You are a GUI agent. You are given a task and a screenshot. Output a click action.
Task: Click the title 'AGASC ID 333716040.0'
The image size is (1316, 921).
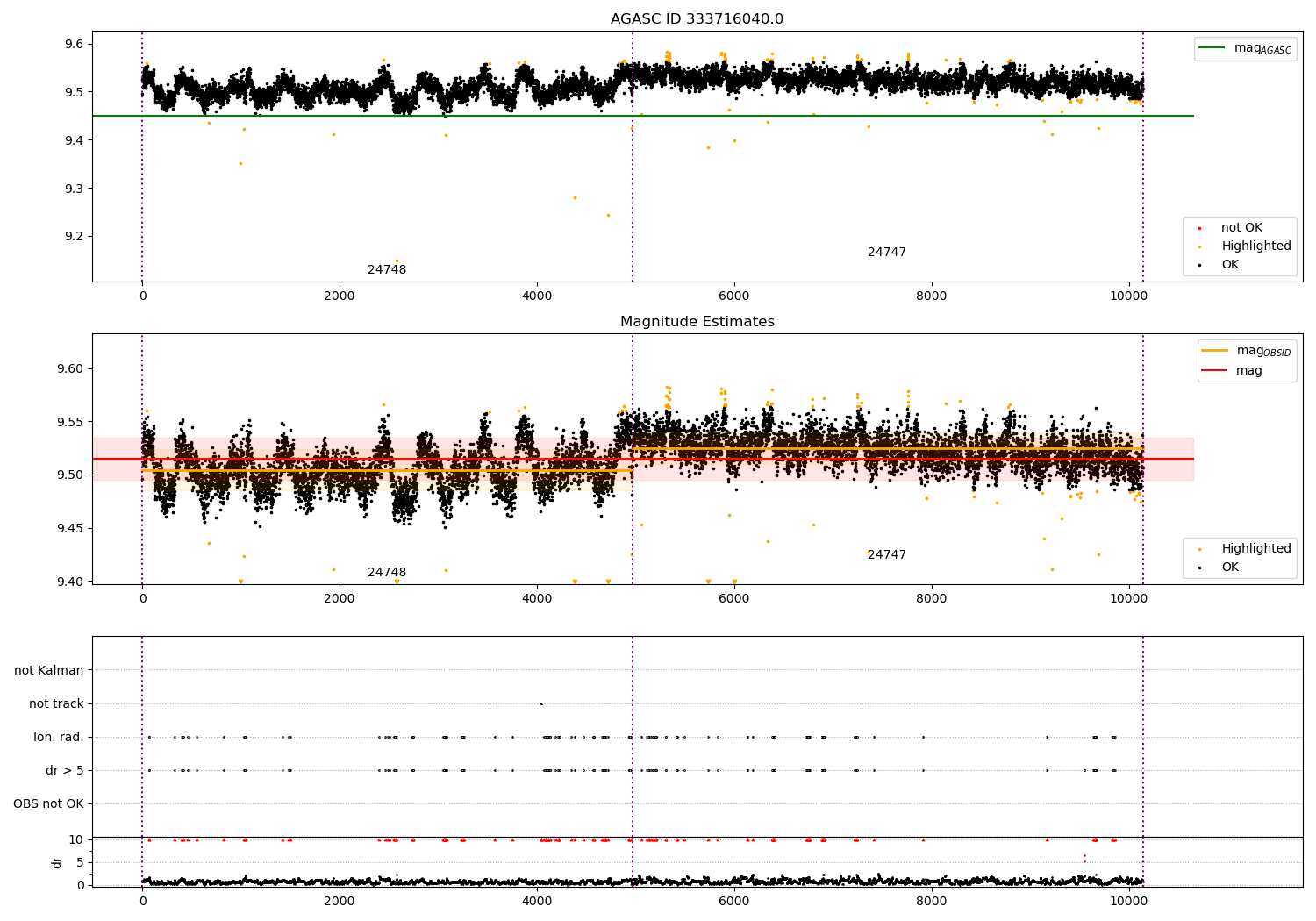click(697, 19)
